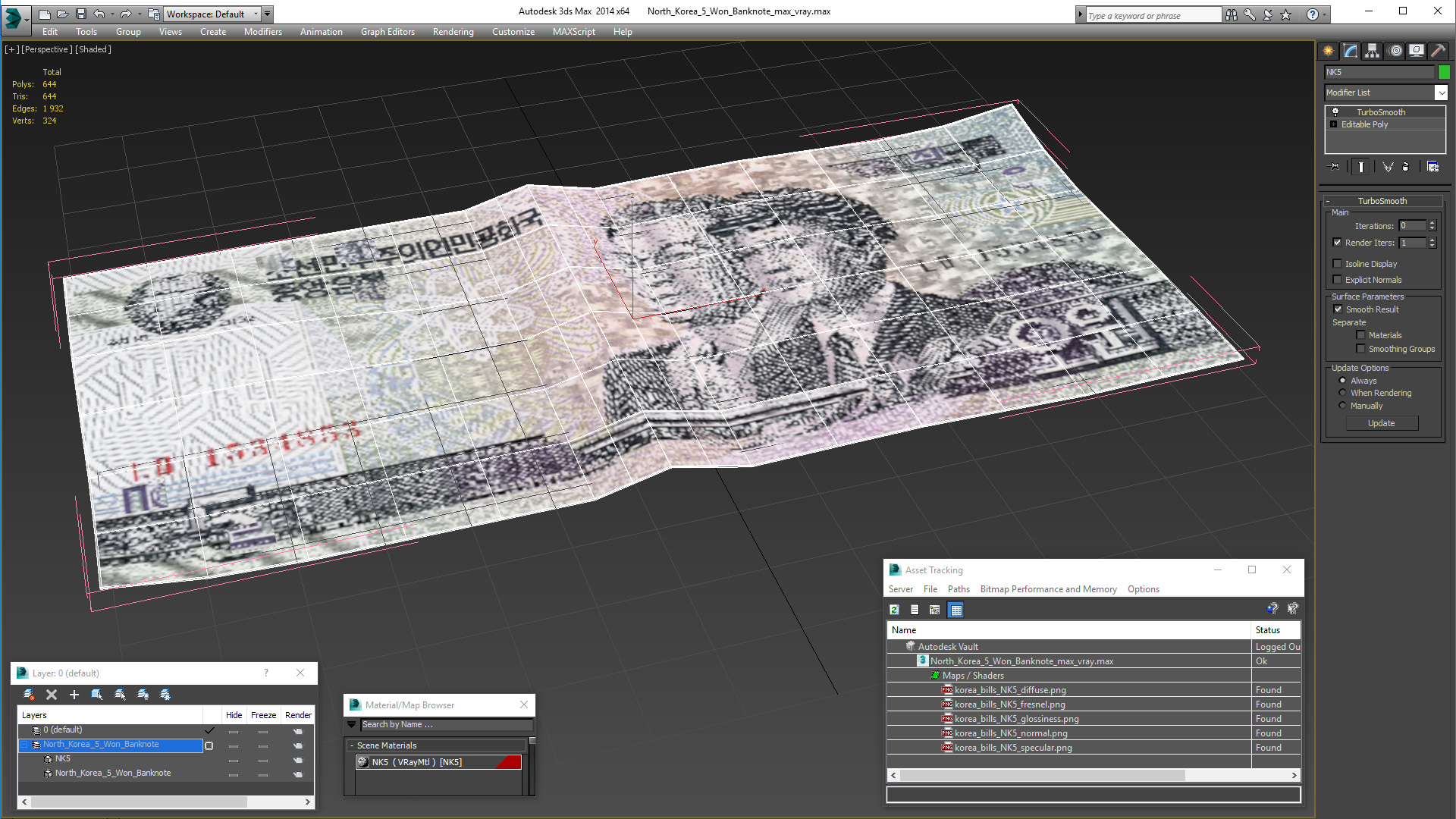Click the Project Folder icon
The width and height of the screenshot is (1456, 819).
(x=154, y=14)
